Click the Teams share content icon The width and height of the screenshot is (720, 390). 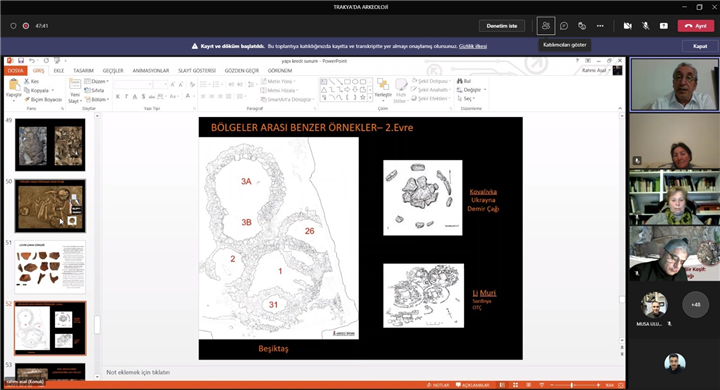click(664, 26)
